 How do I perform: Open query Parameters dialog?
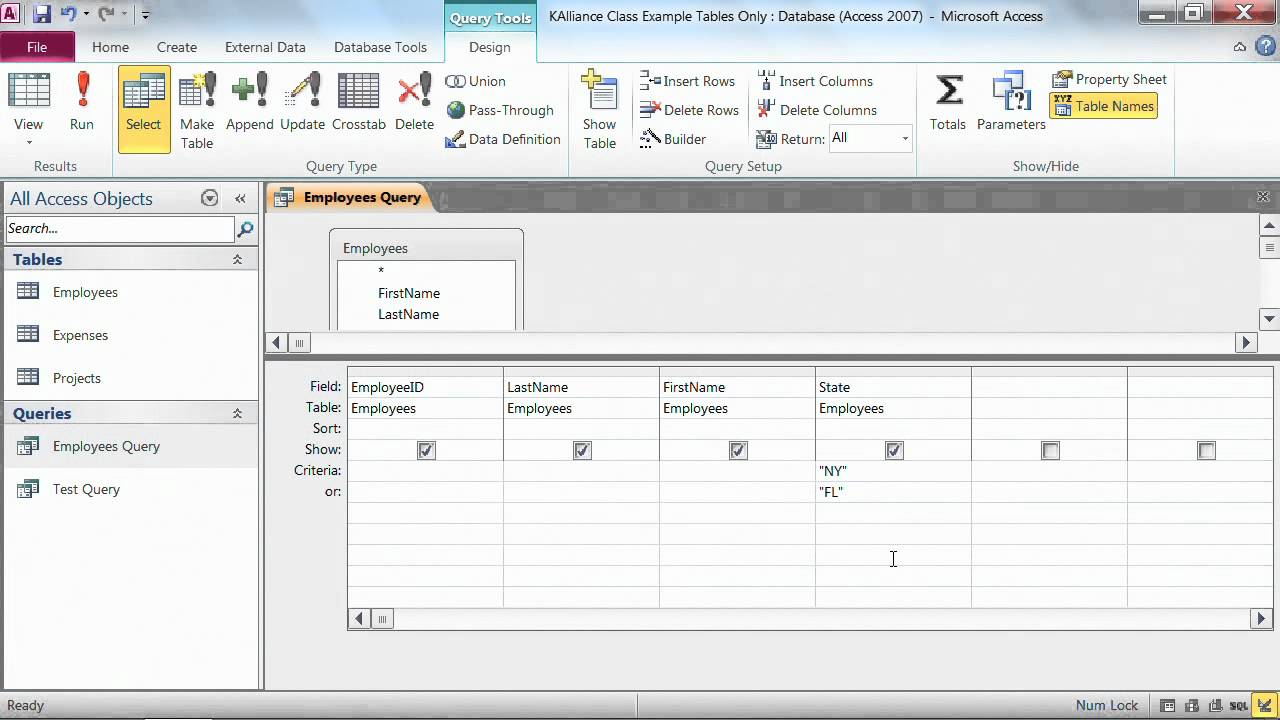point(1011,103)
